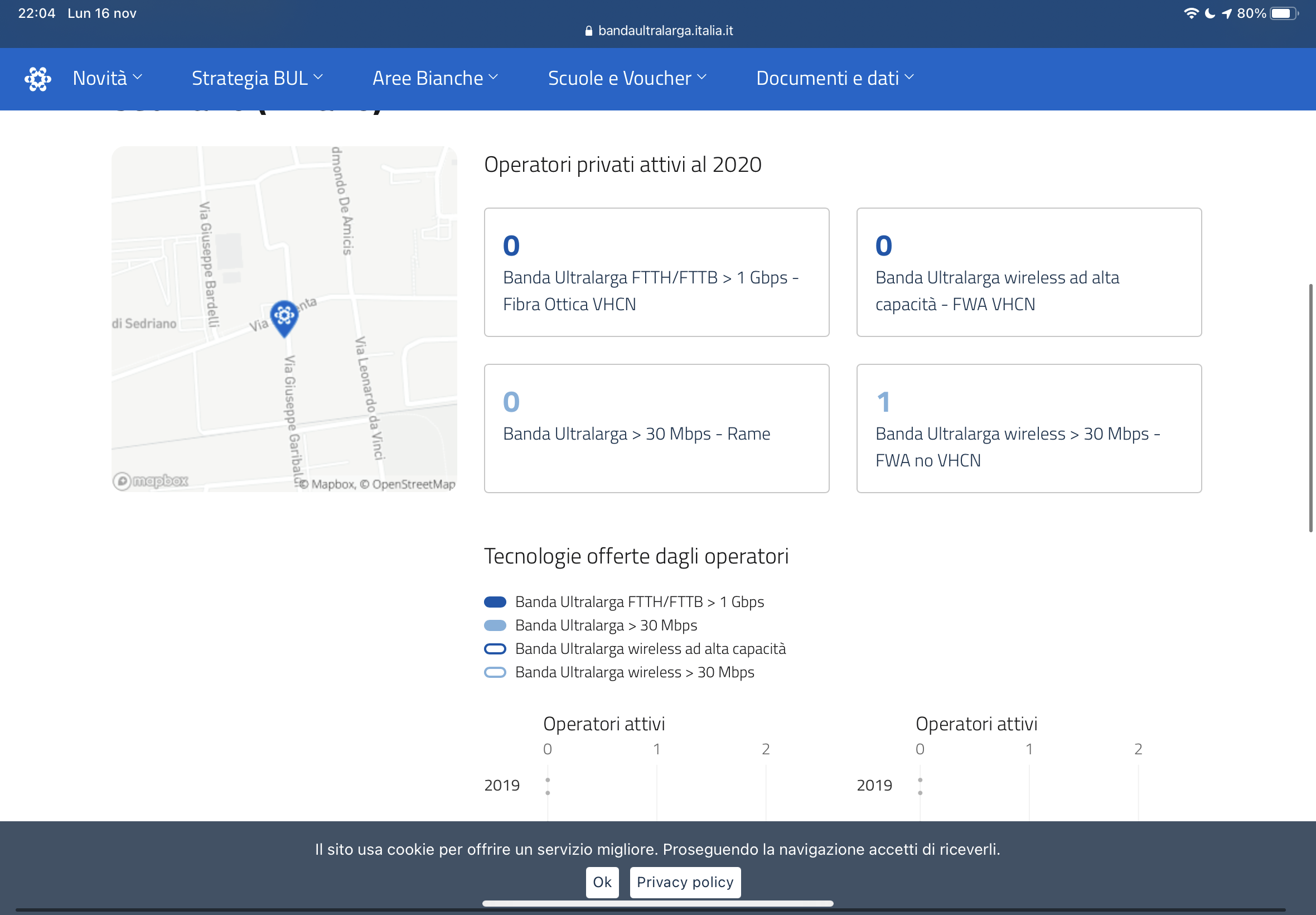Click the BUL site logo icon
The image size is (1316, 915).
click(x=38, y=79)
